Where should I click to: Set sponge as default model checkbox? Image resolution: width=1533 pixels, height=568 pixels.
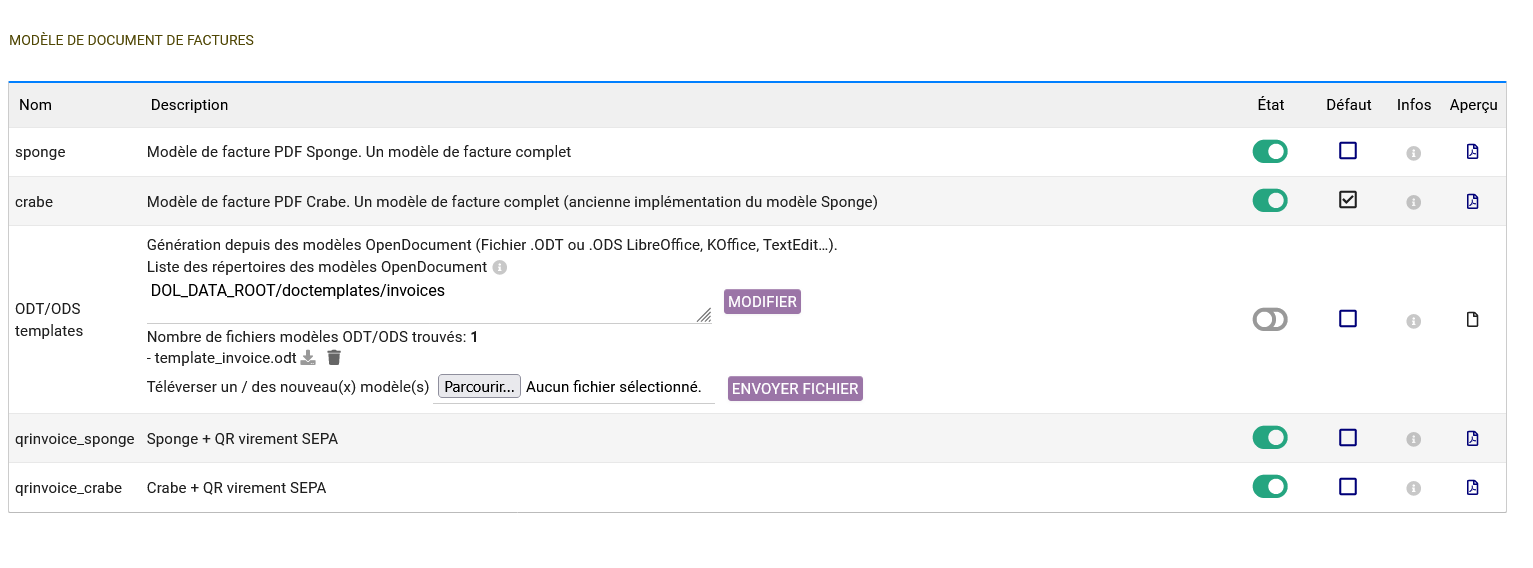pyautogui.click(x=1348, y=151)
